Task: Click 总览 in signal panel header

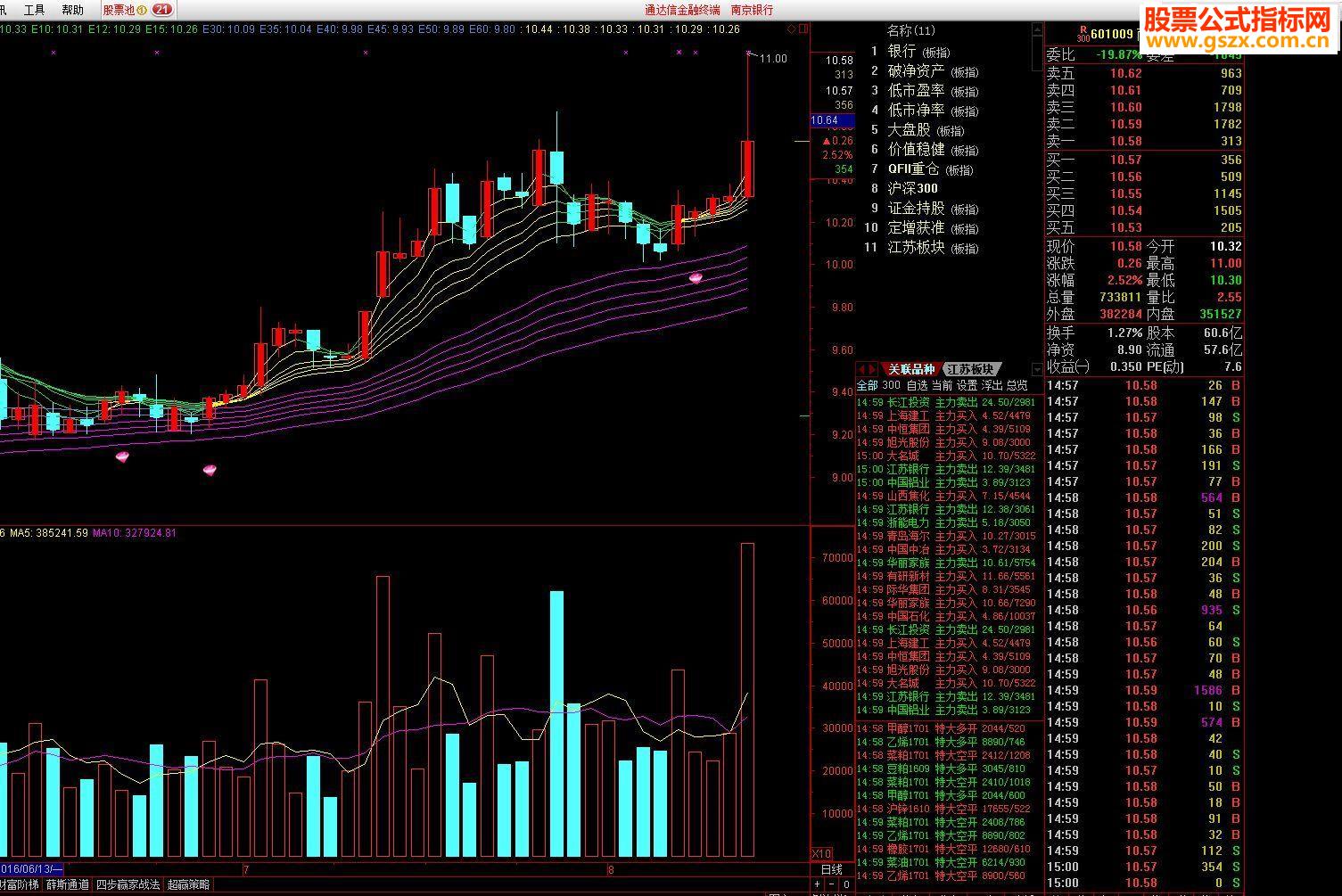Action: pyautogui.click(x=1017, y=386)
